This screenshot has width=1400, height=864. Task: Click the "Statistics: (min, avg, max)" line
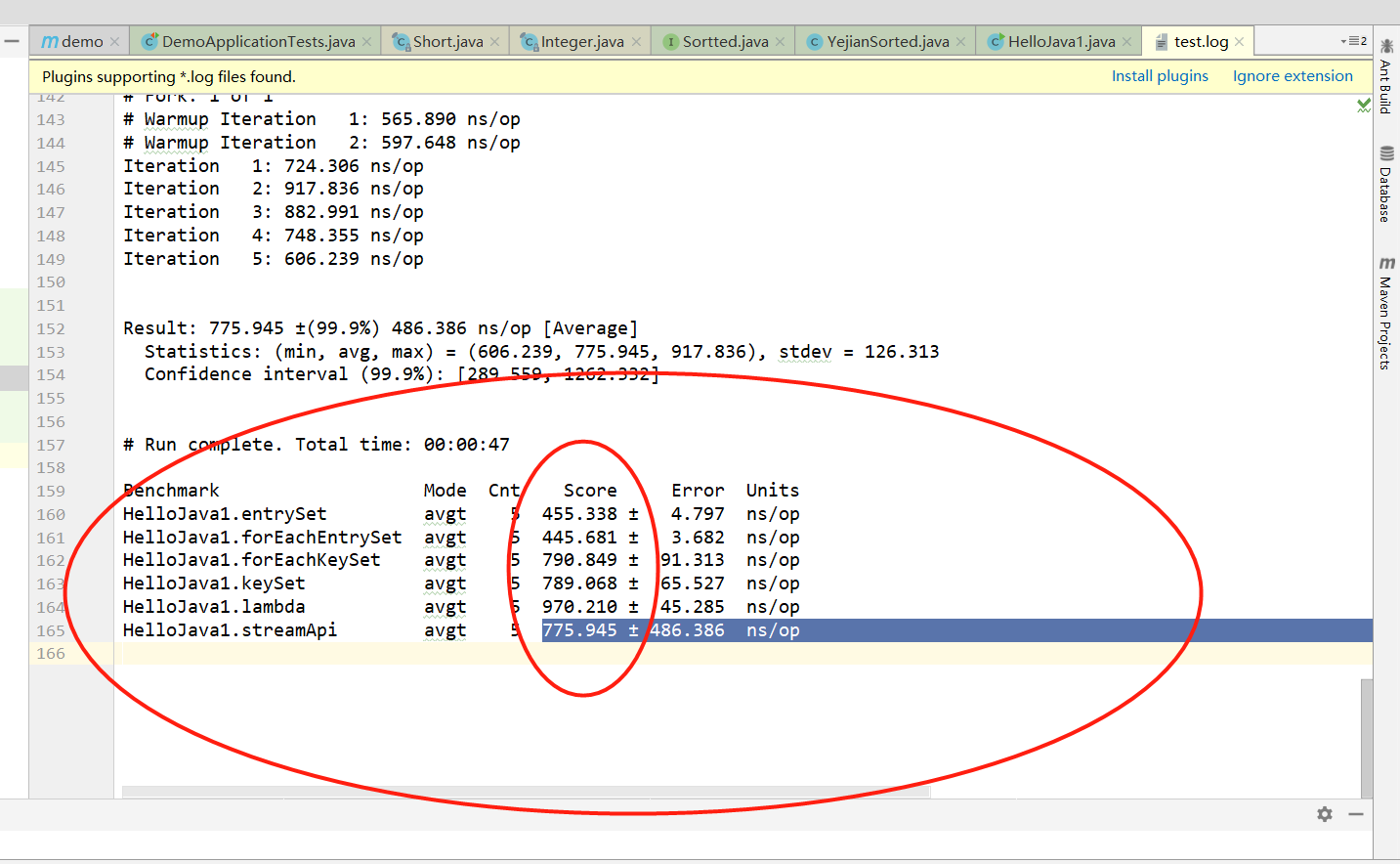click(541, 352)
